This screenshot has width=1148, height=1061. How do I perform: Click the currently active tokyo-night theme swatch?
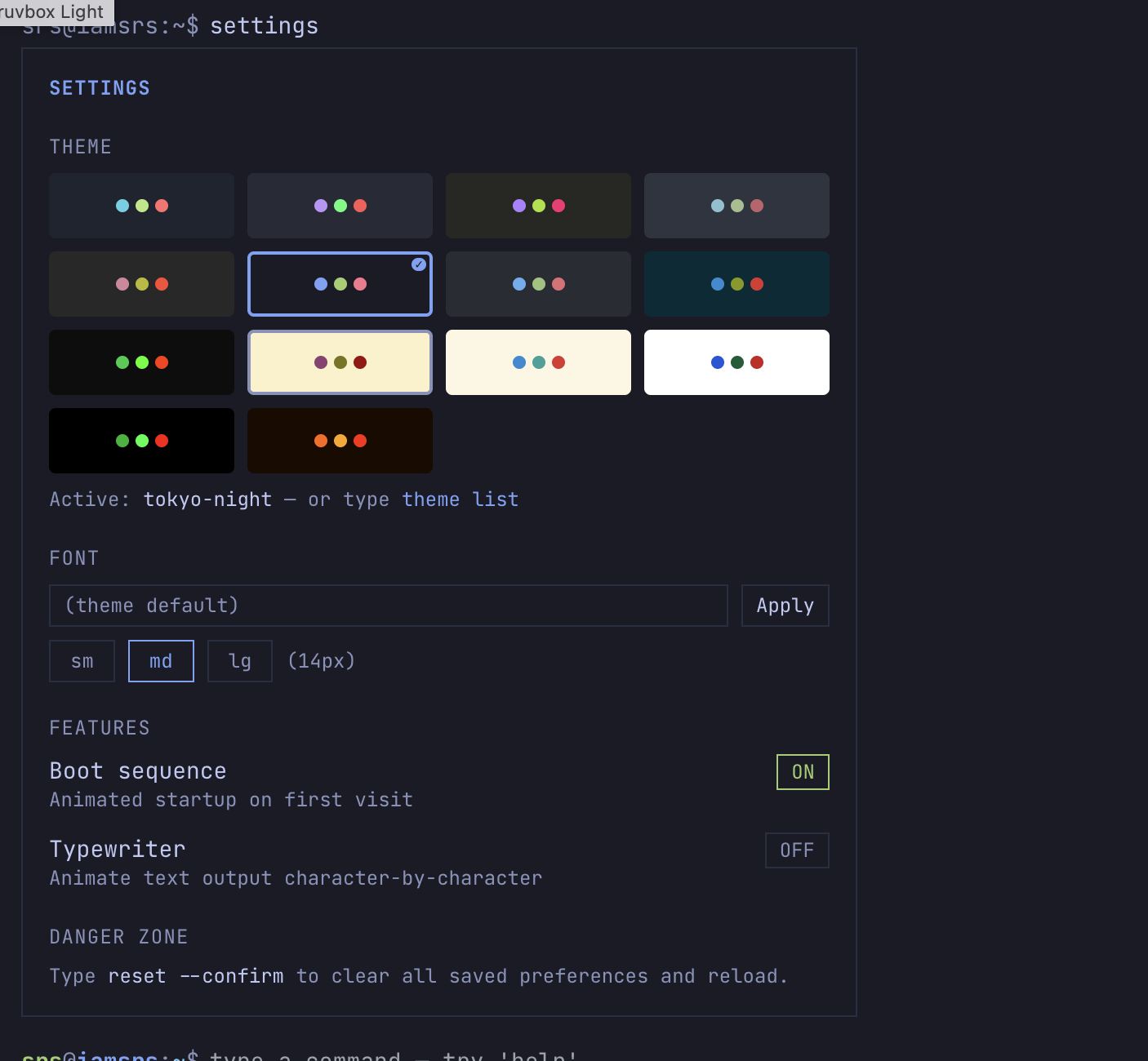pyautogui.click(x=340, y=284)
